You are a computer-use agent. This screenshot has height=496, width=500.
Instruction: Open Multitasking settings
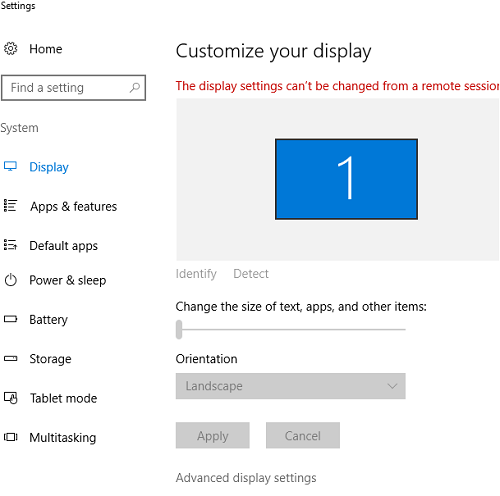tap(63, 438)
